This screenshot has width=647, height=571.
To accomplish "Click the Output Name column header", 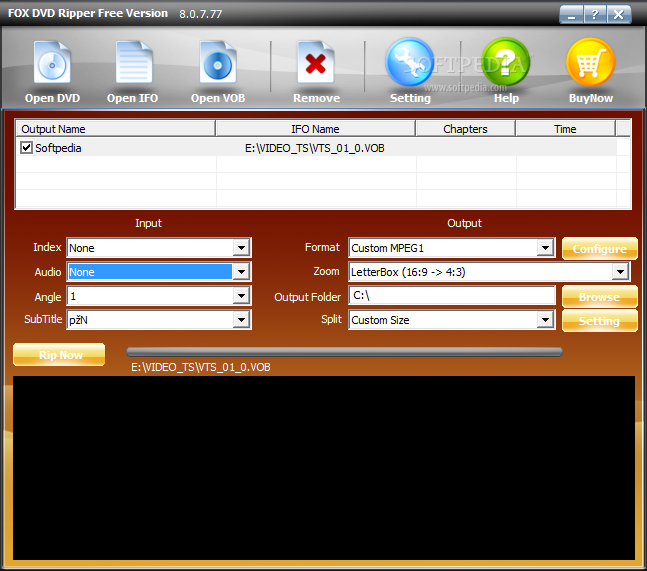I will click(115, 129).
